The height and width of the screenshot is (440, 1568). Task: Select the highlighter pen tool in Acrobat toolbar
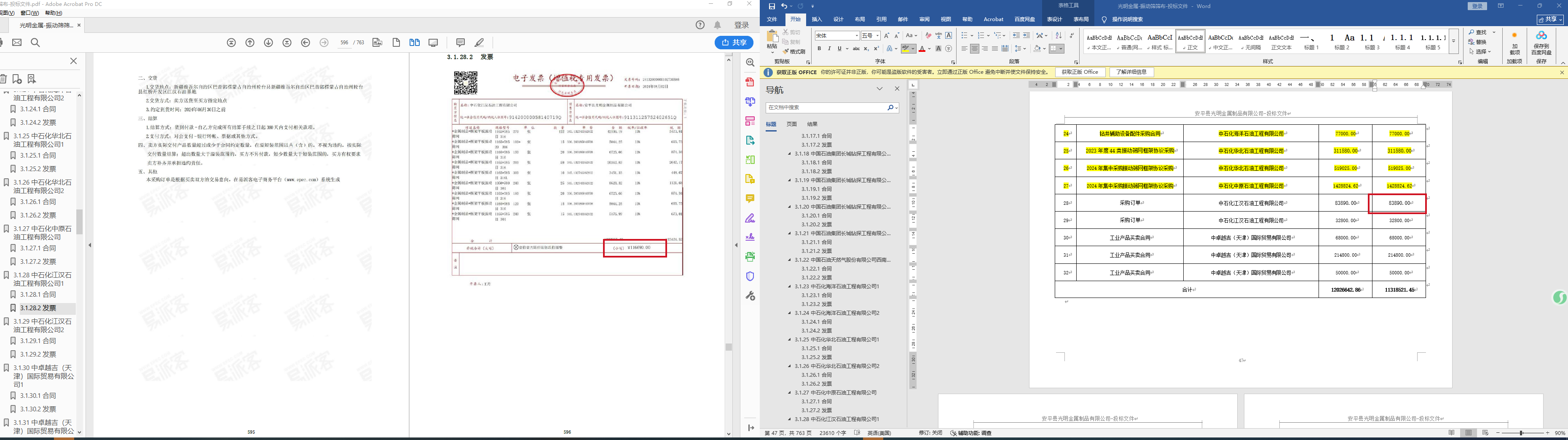click(480, 43)
